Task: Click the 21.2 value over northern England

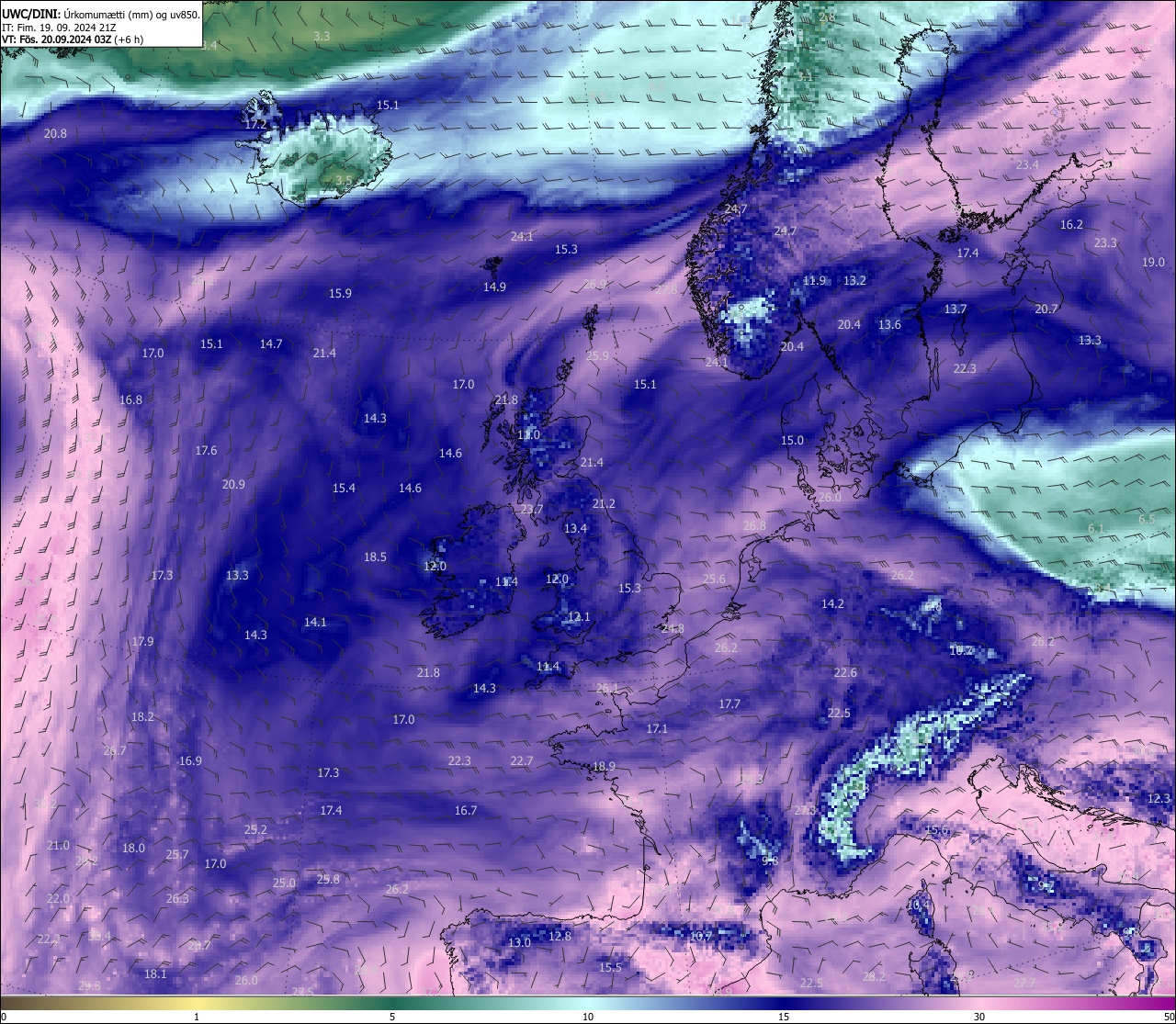Action: tap(604, 503)
